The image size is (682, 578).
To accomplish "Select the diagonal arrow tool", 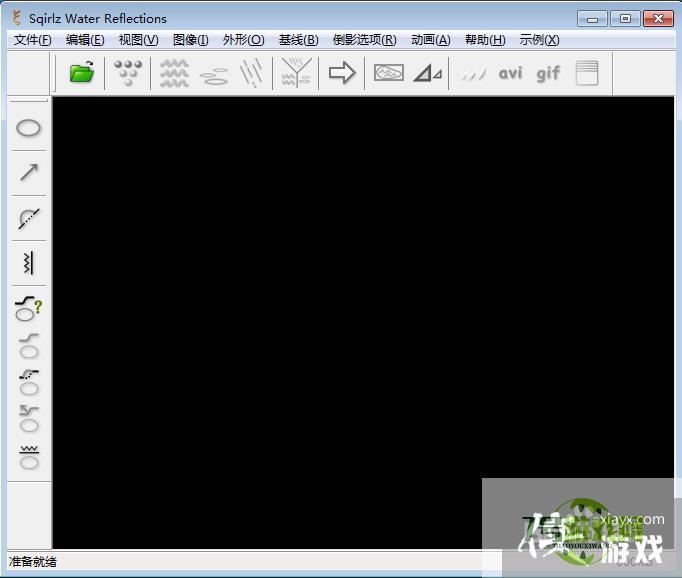I will (29, 172).
